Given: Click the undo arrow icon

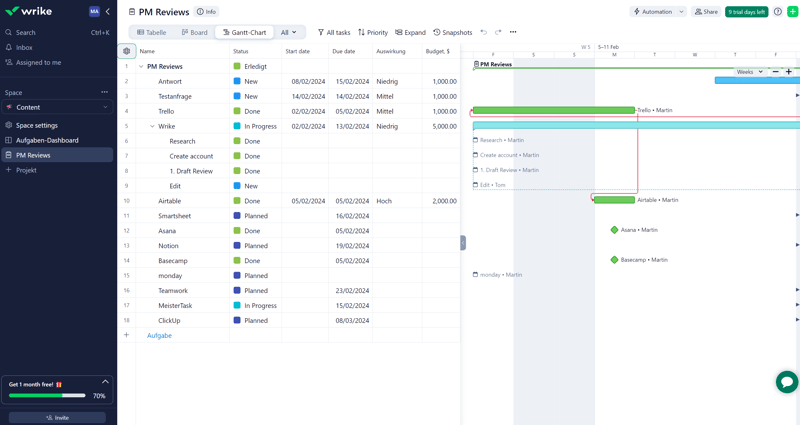Looking at the screenshot, I should [x=484, y=32].
